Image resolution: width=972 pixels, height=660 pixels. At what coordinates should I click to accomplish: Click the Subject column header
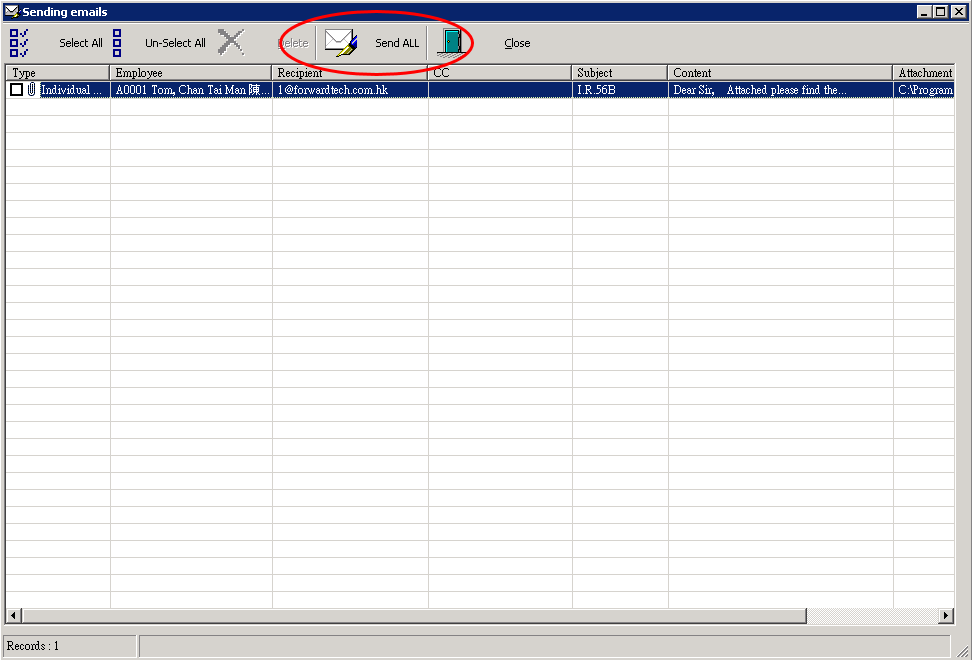pyautogui.click(x=620, y=73)
